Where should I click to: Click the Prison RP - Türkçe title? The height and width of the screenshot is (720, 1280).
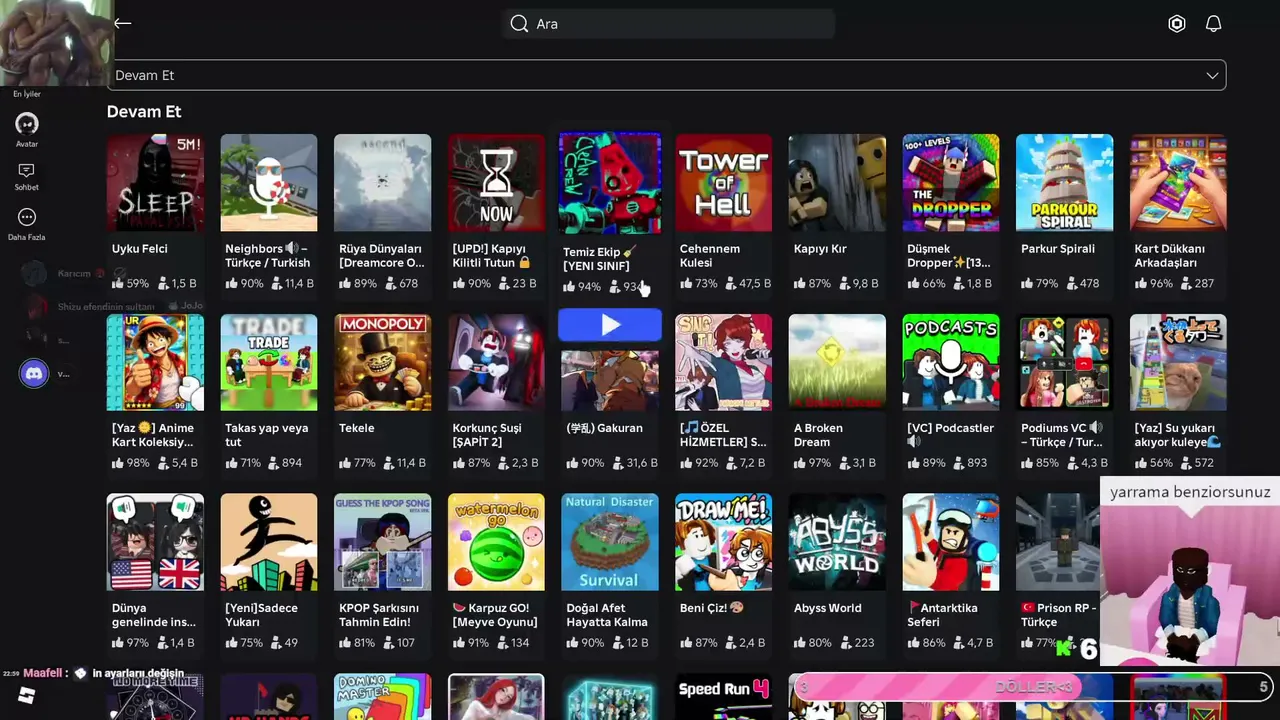(x=1059, y=615)
